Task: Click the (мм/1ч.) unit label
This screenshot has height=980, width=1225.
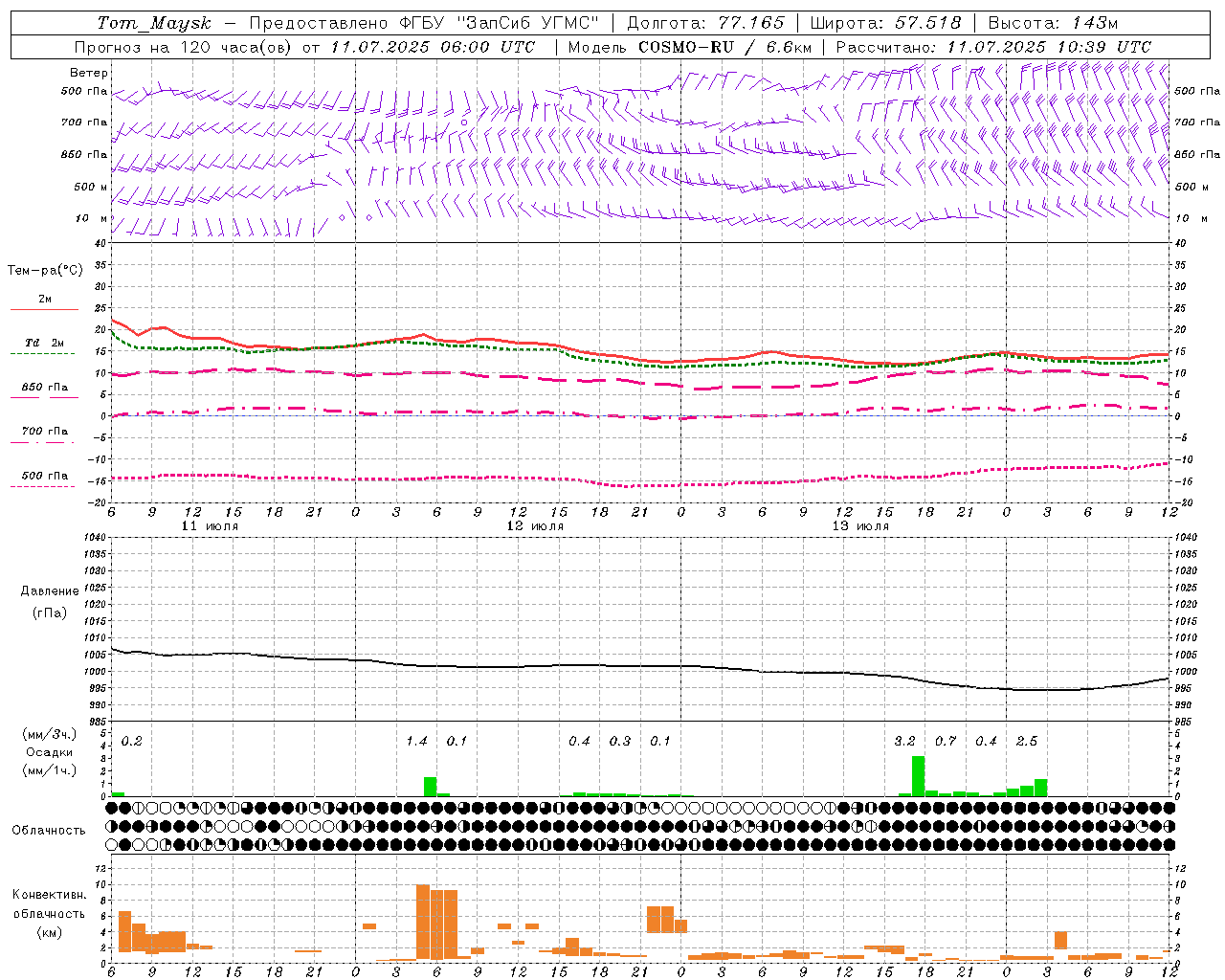Action: click(x=50, y=770)
